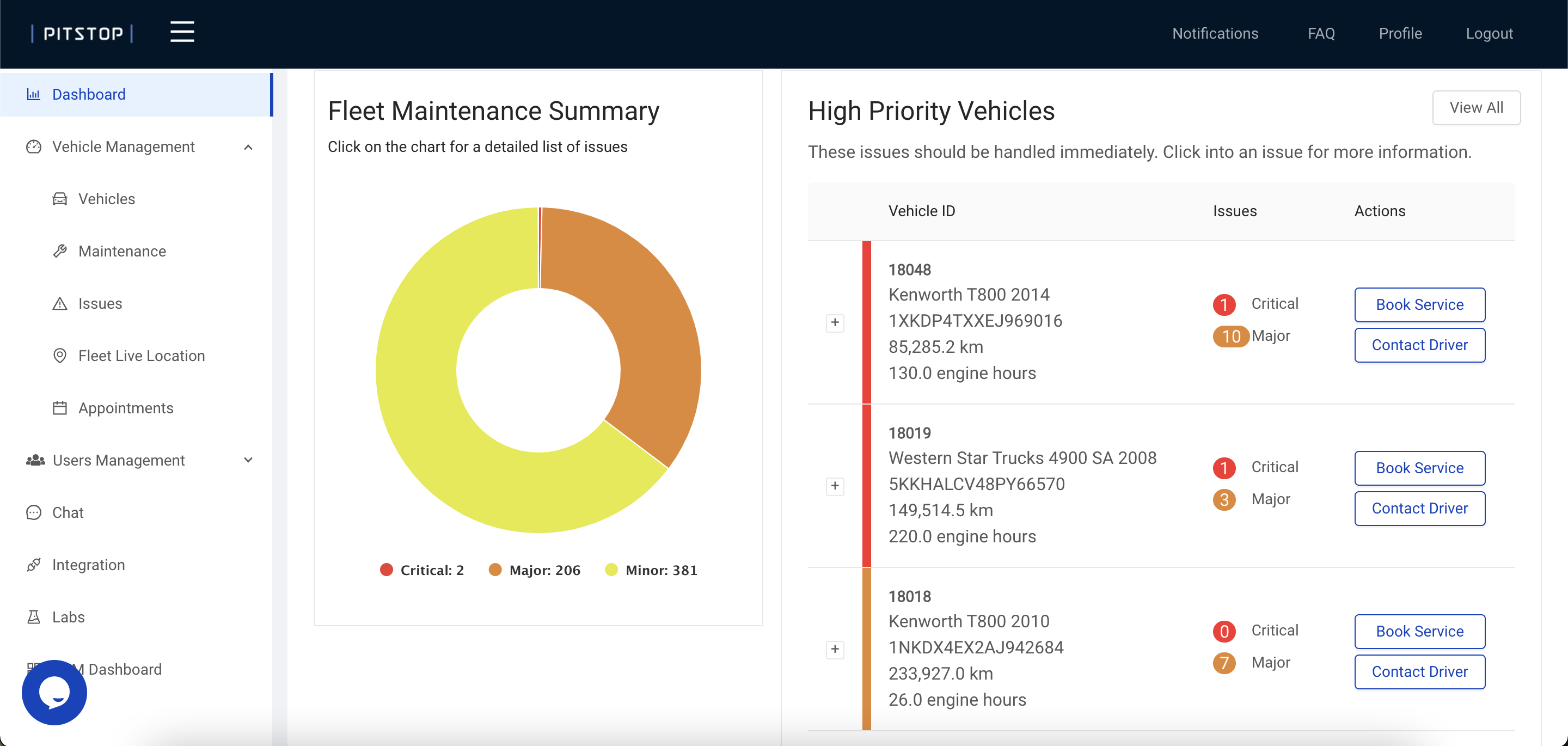This screenshot has height=746, width=1568.
Task: Select the Maintenance wrench icon
Action: coord(60,251)
